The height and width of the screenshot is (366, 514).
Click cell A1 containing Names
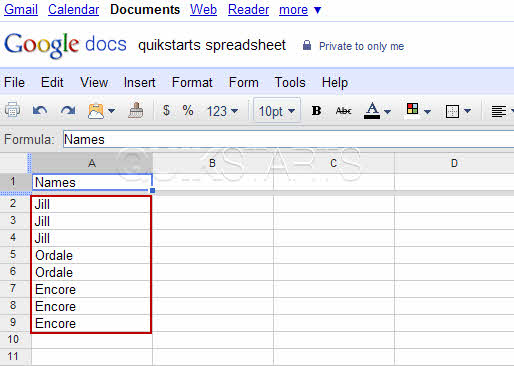click(x=92, y=182)
